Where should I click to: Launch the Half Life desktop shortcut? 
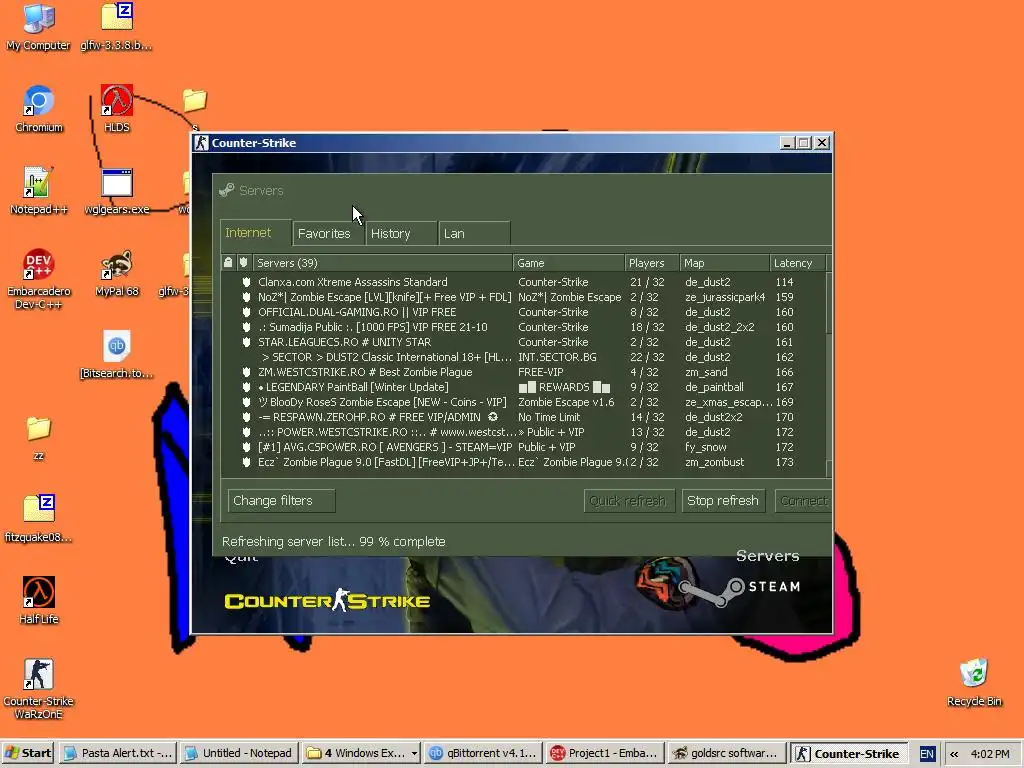[39, 601]
